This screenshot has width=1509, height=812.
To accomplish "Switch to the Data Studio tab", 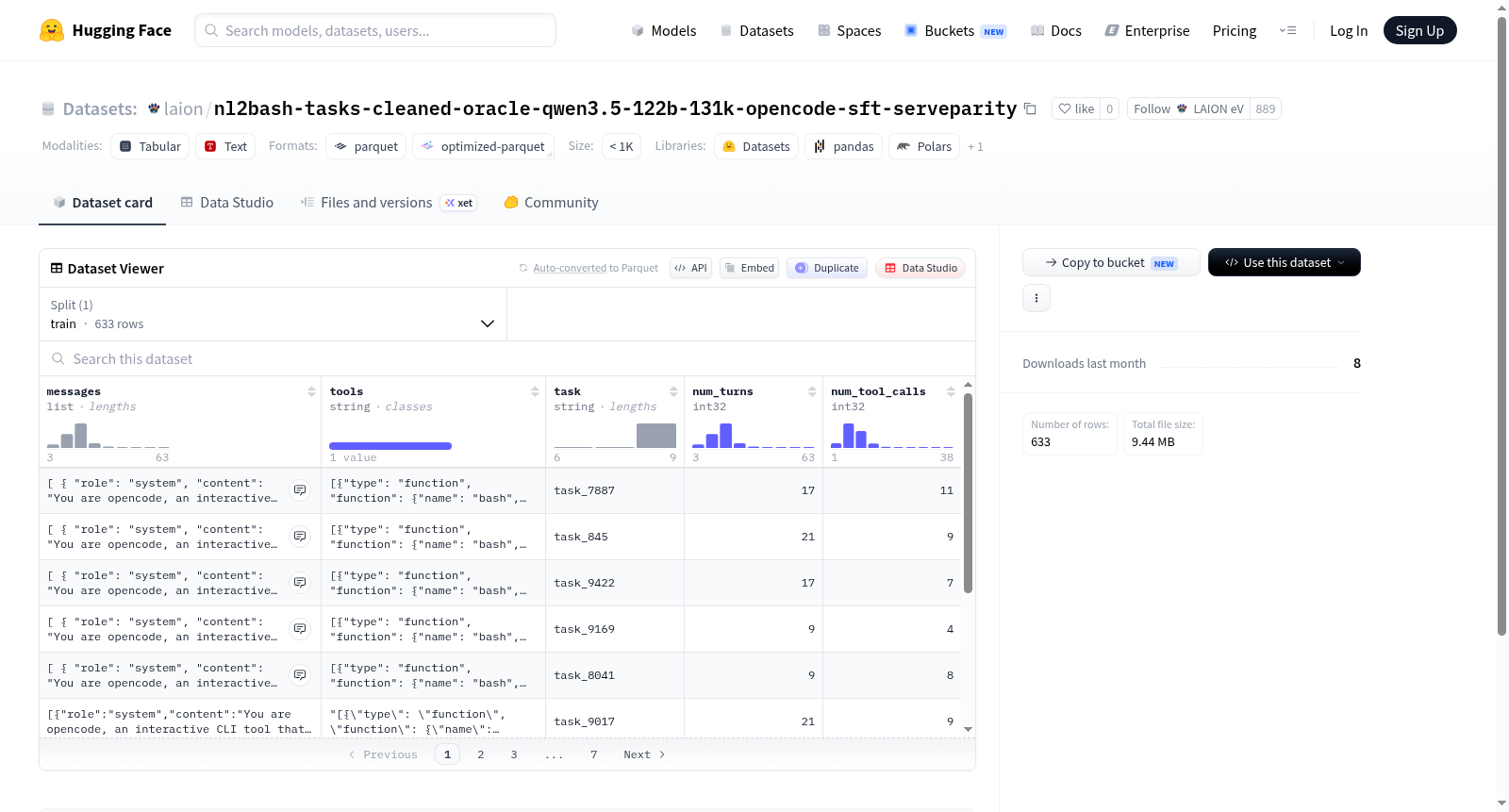I will click(x=227, y=203).
